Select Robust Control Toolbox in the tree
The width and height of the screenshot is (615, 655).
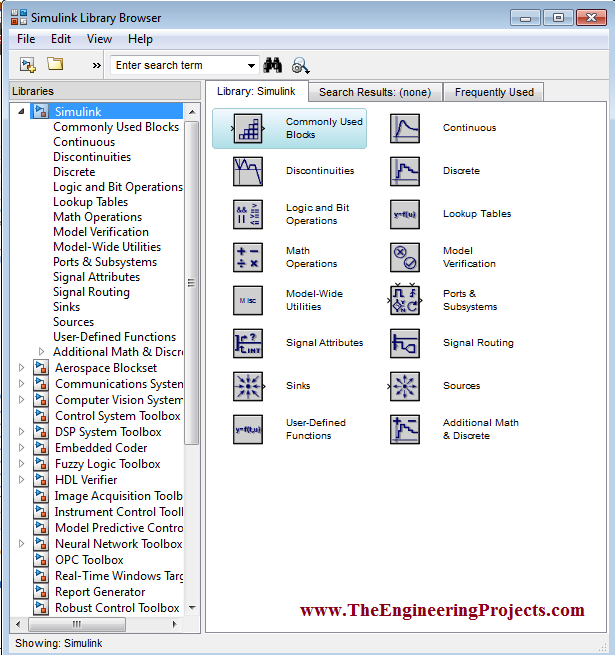coord(117,608)
